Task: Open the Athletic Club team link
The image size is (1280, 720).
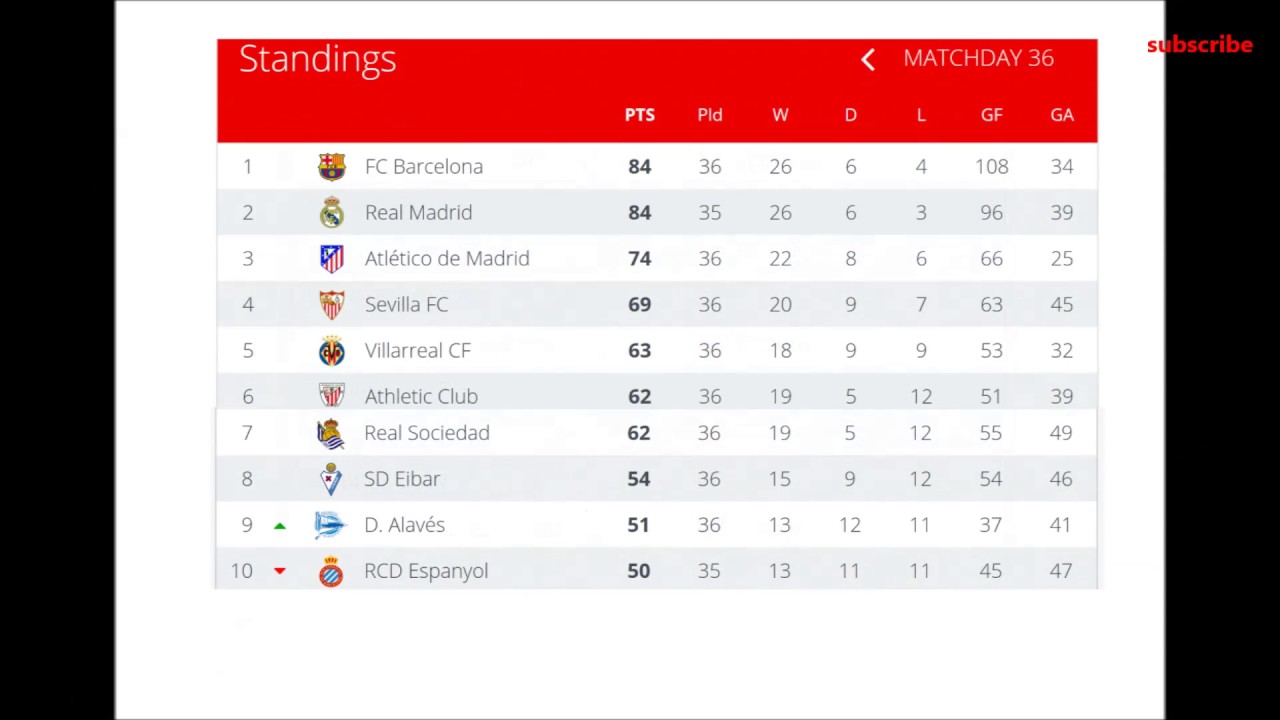Action: (x=420, y=396)
